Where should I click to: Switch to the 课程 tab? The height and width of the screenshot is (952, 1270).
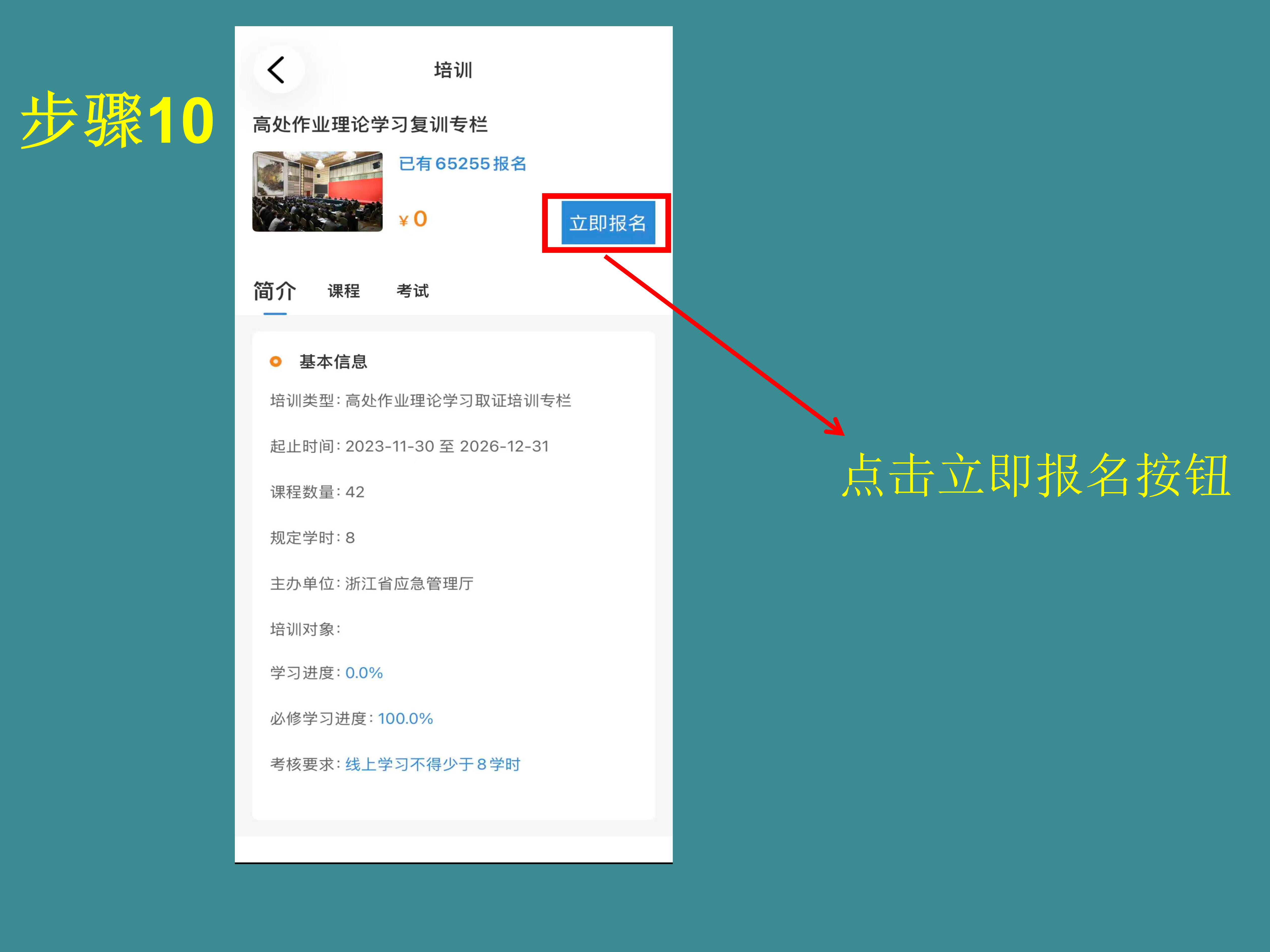click(343, 291)
